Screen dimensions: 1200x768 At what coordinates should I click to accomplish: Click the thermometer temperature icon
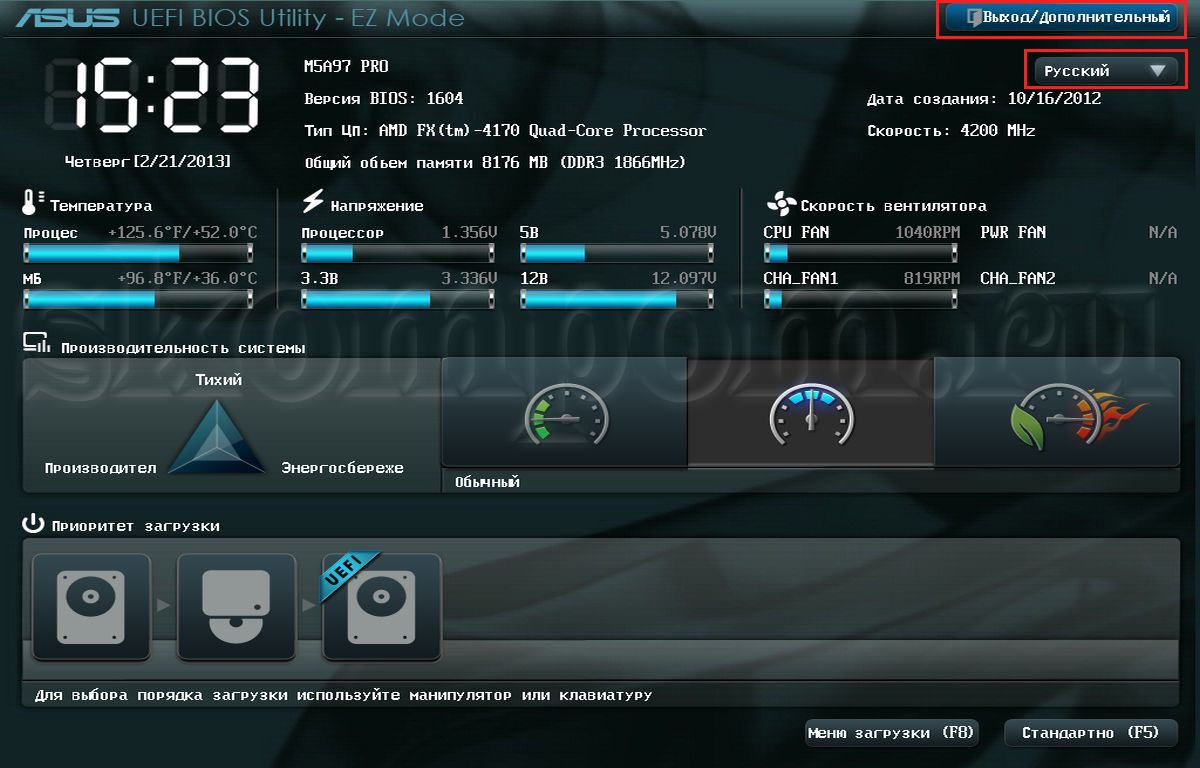(x=30, y=204)
